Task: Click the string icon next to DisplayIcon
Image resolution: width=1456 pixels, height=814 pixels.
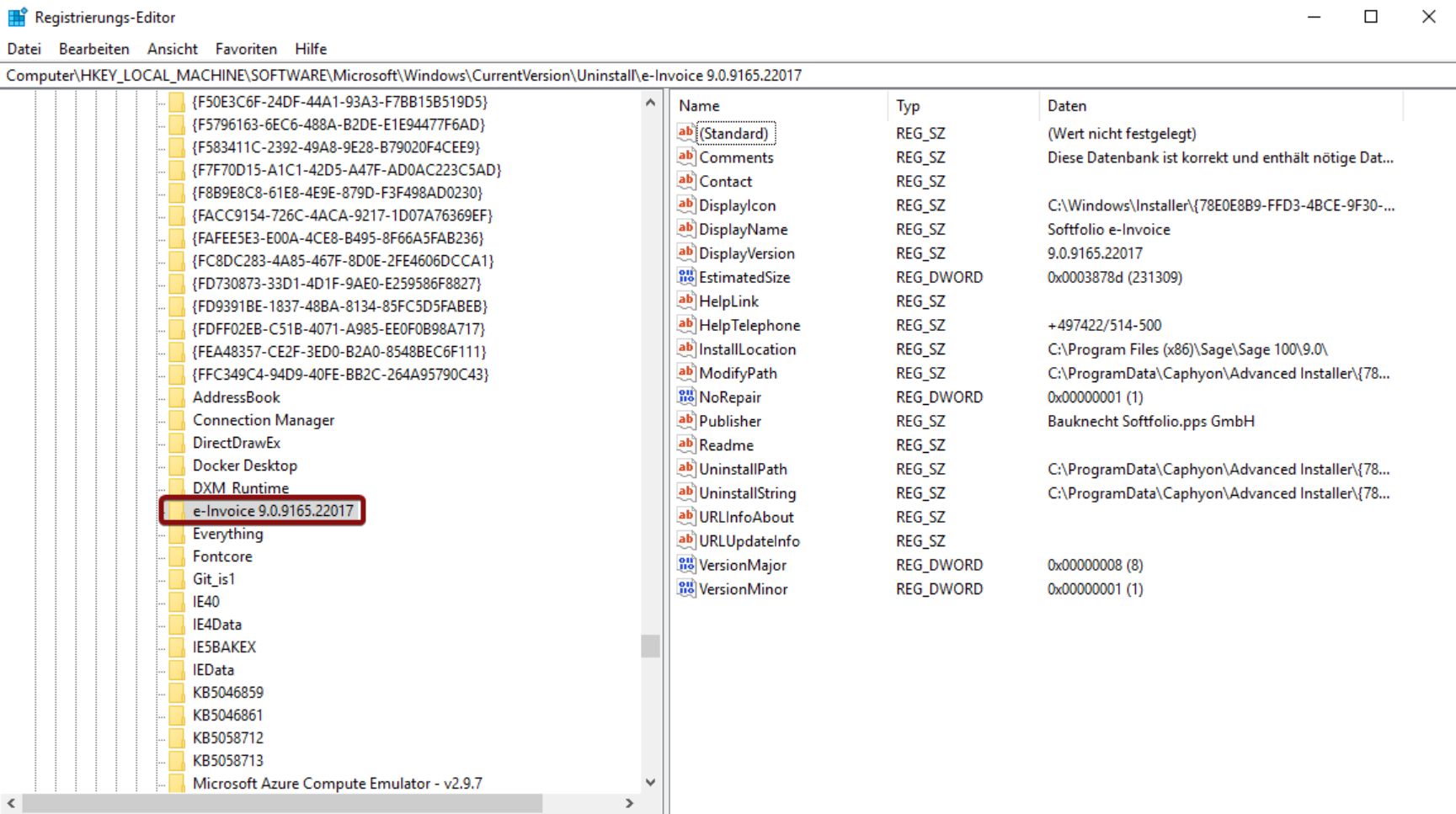Action: click(686, 205)
